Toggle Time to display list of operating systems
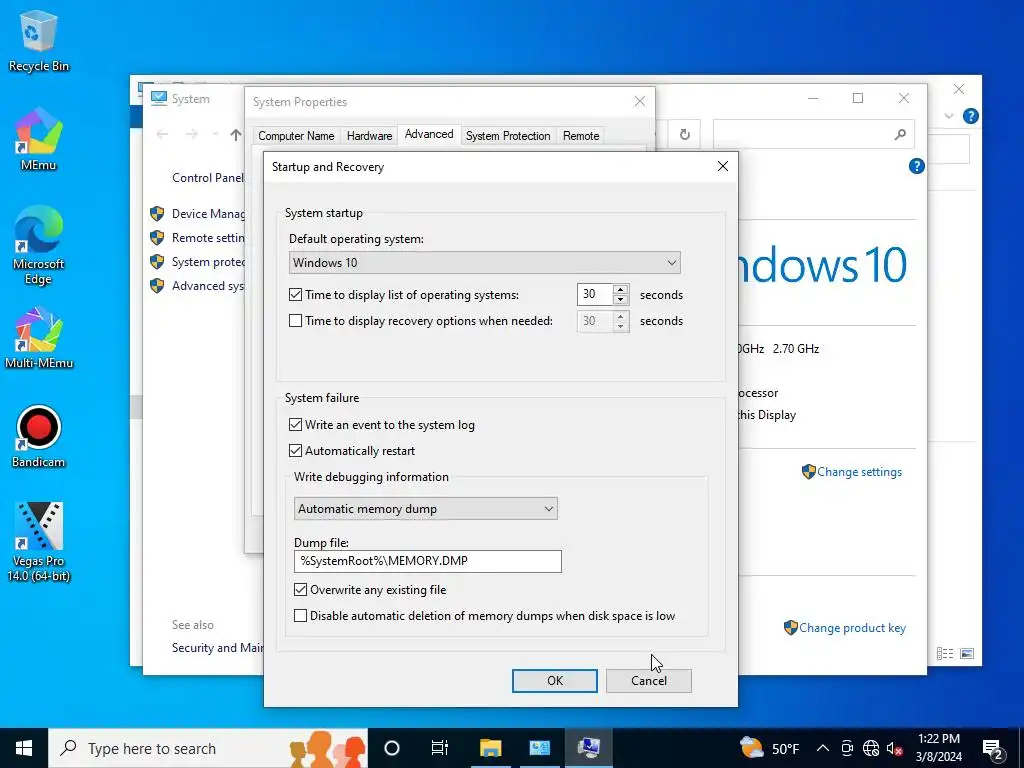 pos(295,295)
